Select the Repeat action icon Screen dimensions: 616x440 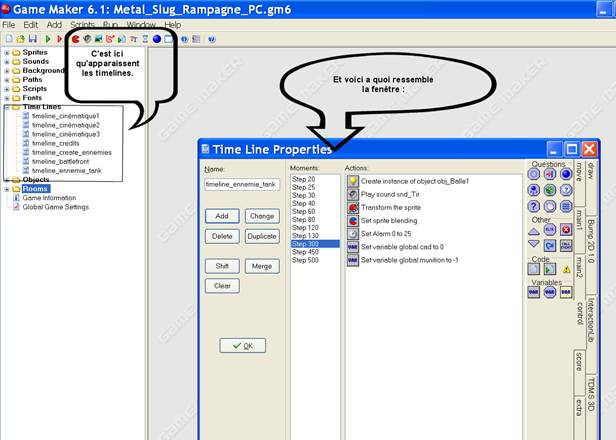tap(550, 246)
